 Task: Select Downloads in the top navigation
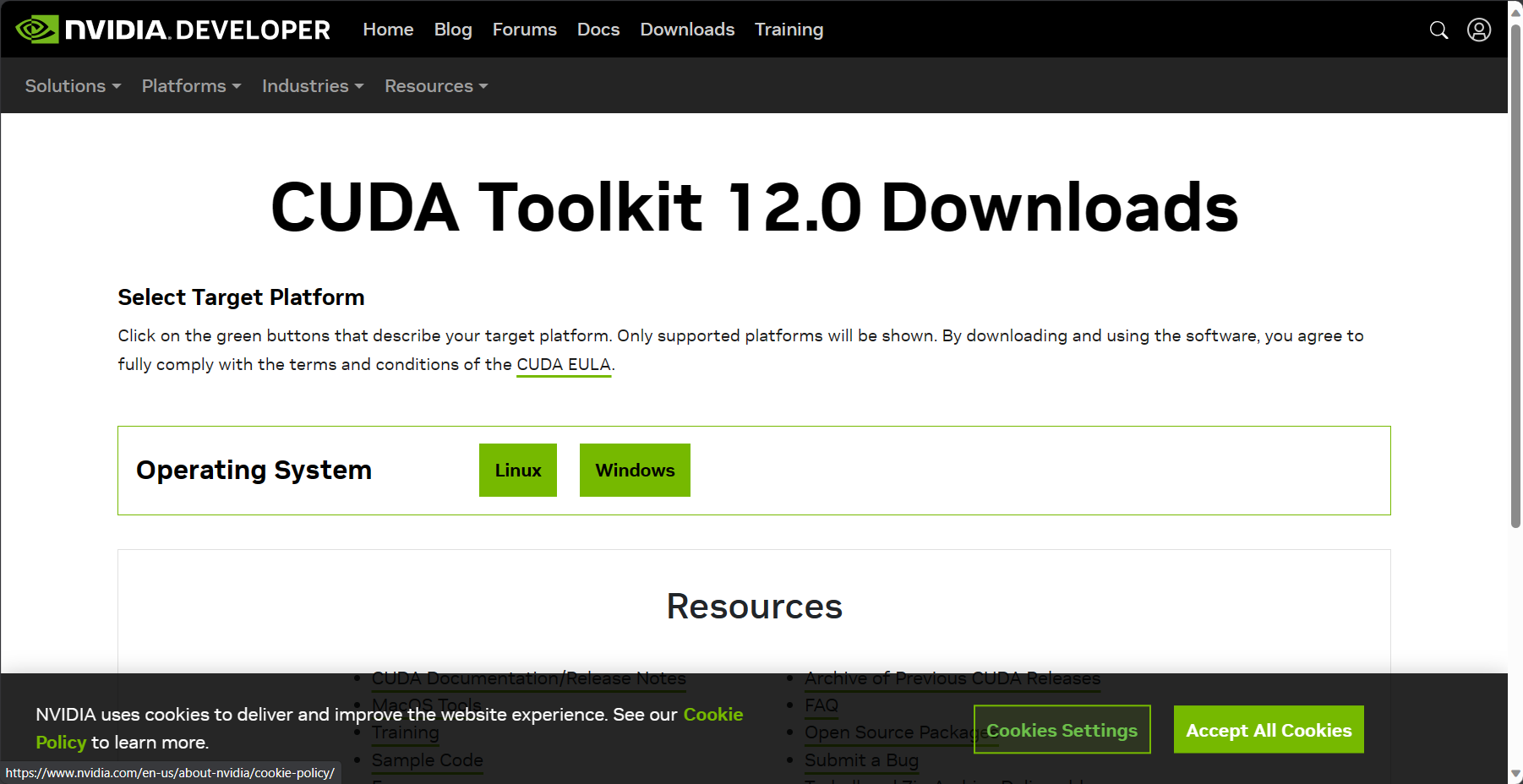pyautogui.click(x=687, y=30)
